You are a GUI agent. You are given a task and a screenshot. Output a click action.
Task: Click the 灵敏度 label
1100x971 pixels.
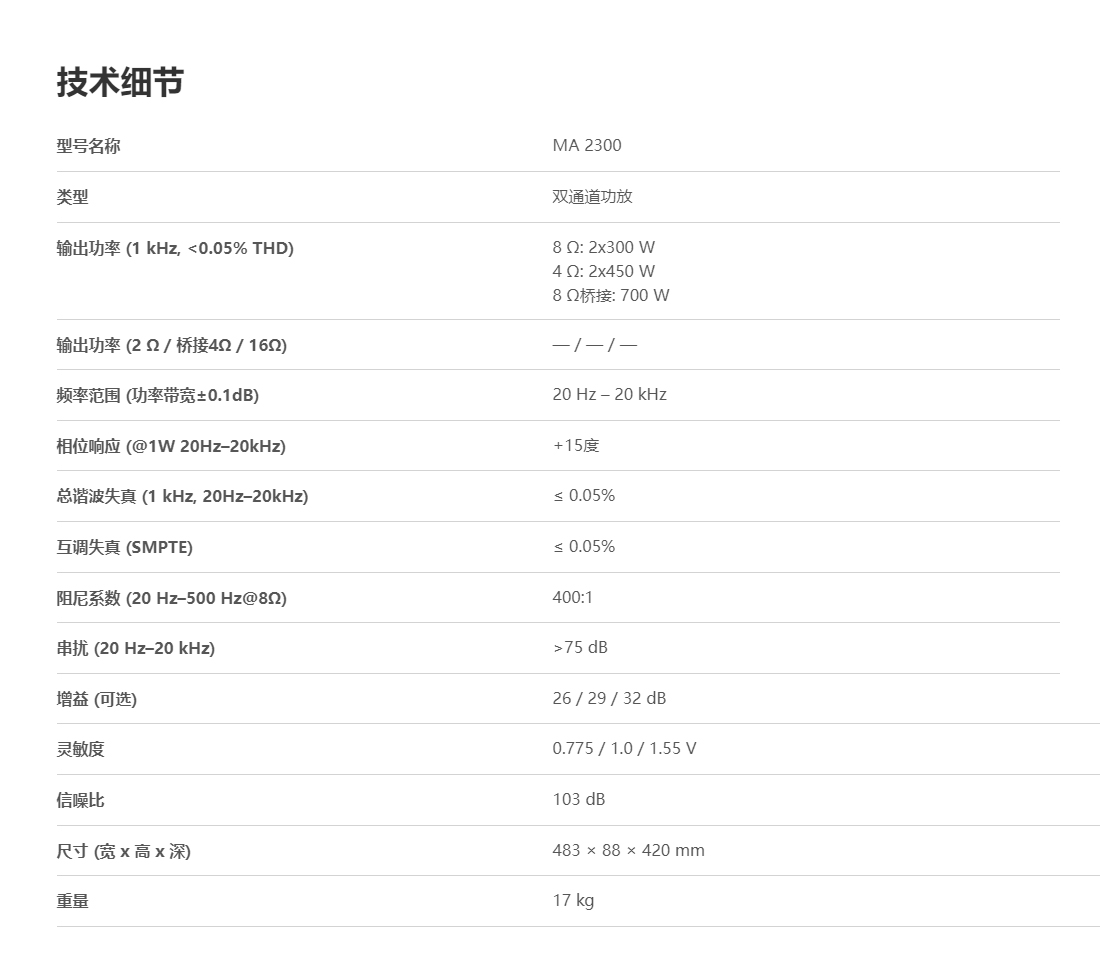(80, 749)
